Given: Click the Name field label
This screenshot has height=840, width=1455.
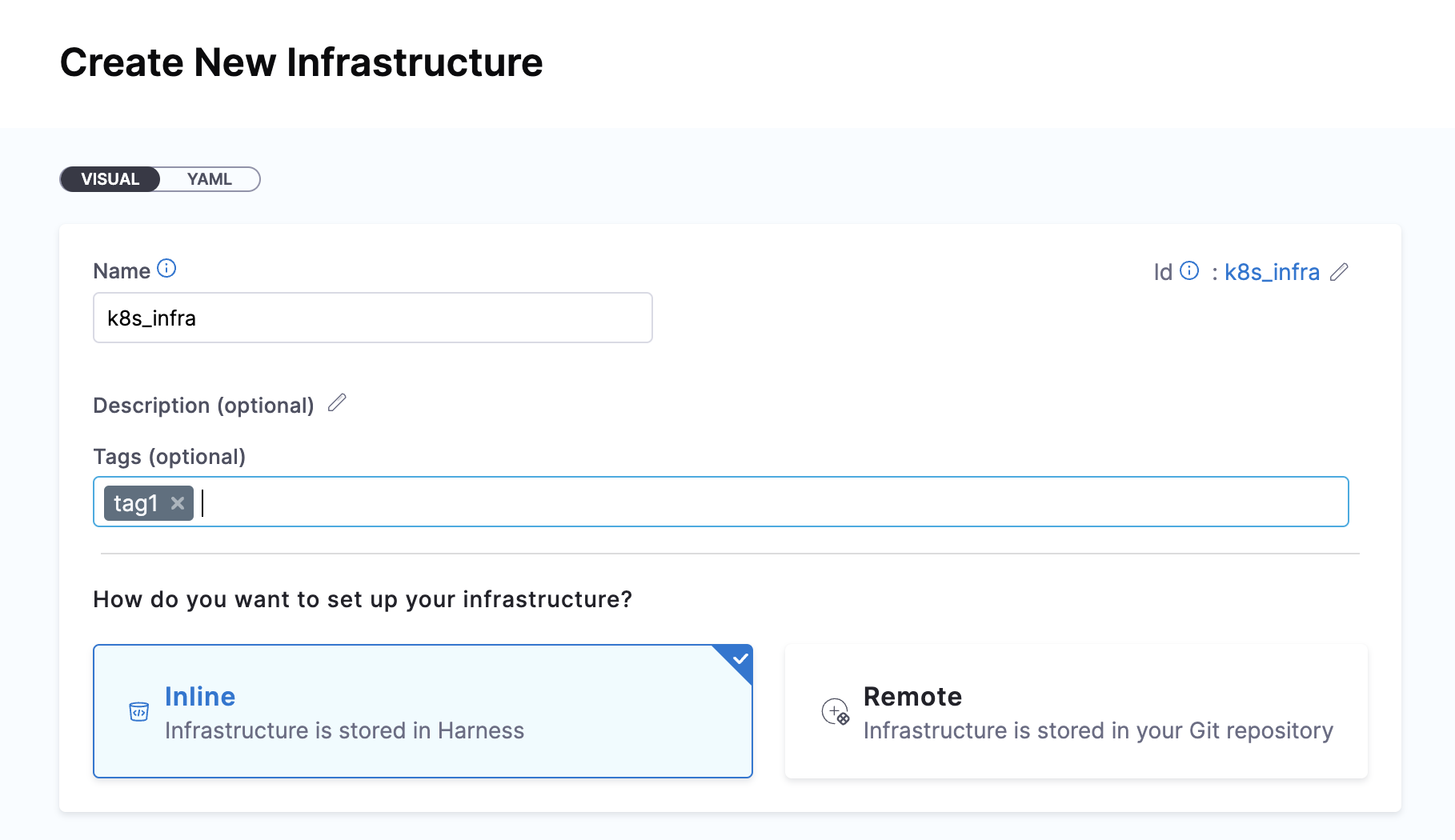Looking at the screenshot, I should 122,271.
